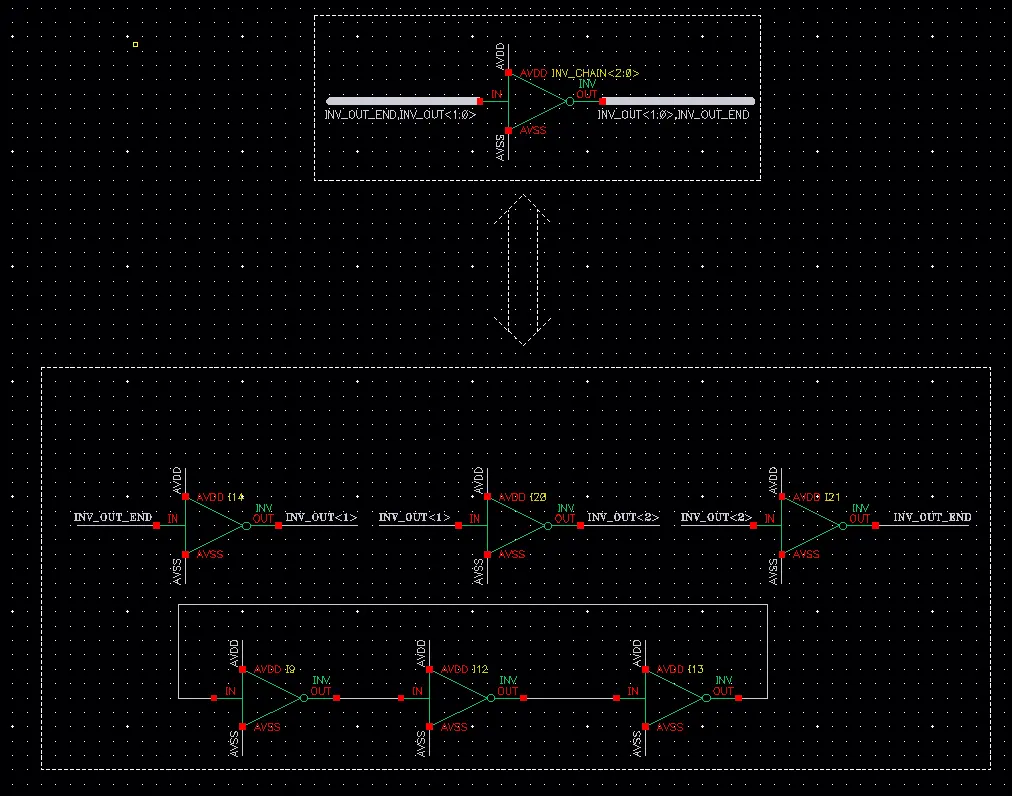Screen dimensions: 1012x796
Task: Click the AVDD pin of inverter I21
Action: 782,496
